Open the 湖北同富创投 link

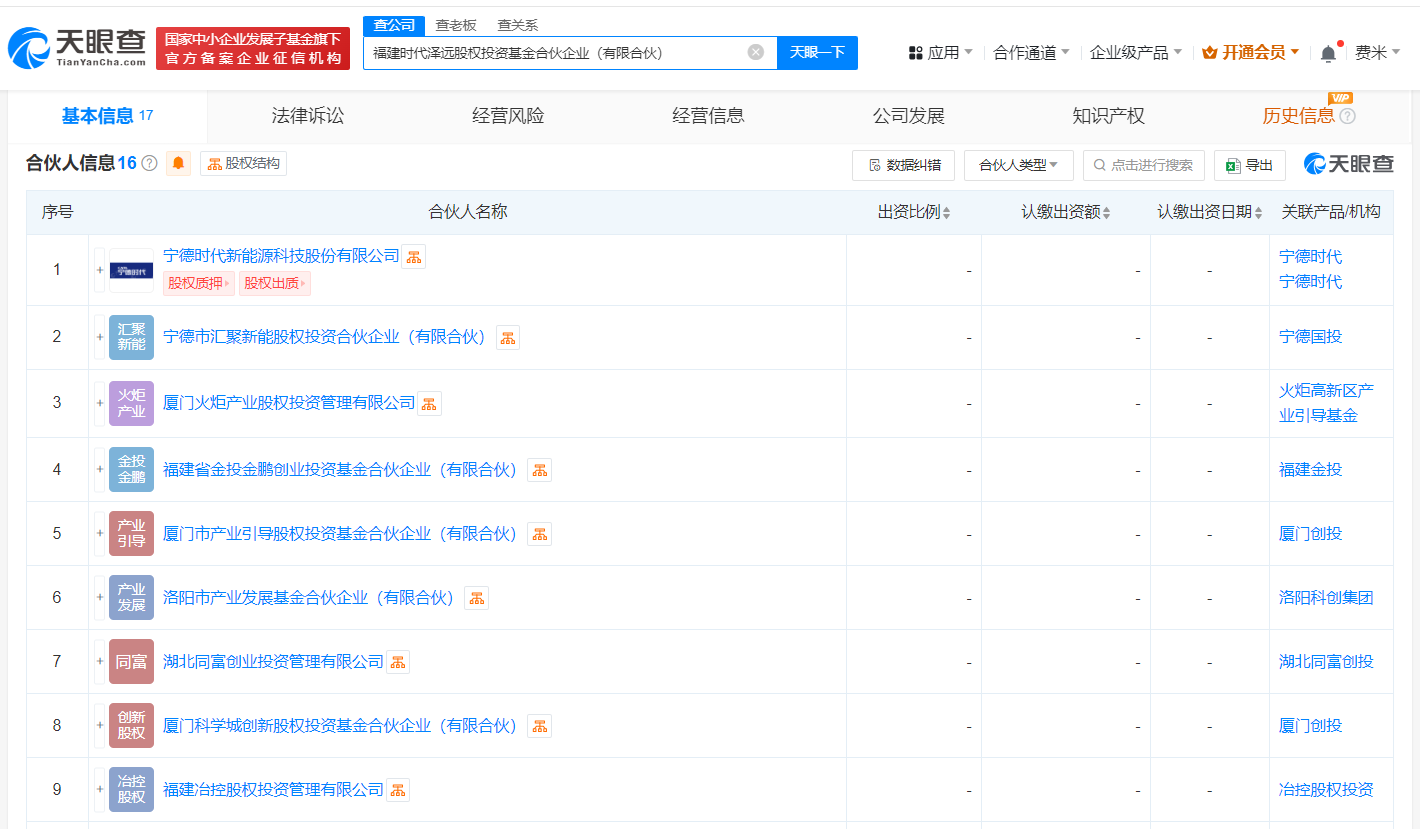1326,661
